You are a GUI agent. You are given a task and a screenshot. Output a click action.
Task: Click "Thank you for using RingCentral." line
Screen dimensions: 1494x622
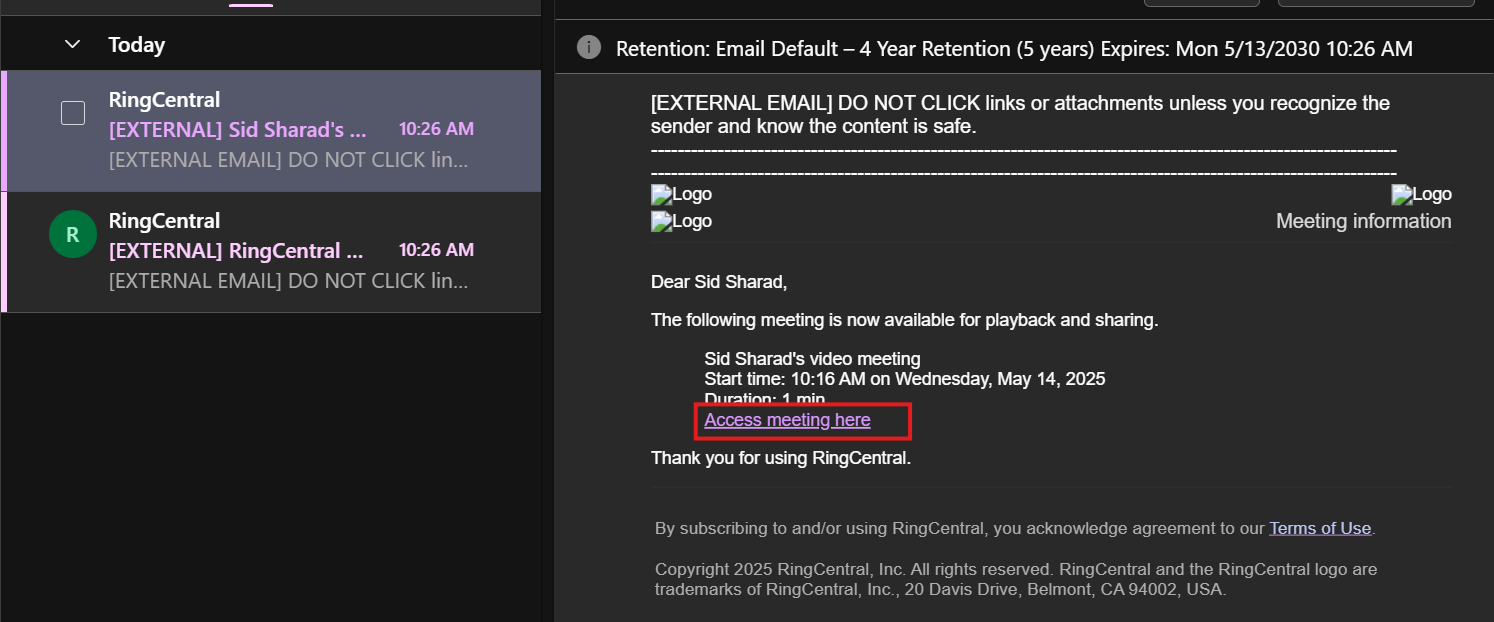pos(781,458)
